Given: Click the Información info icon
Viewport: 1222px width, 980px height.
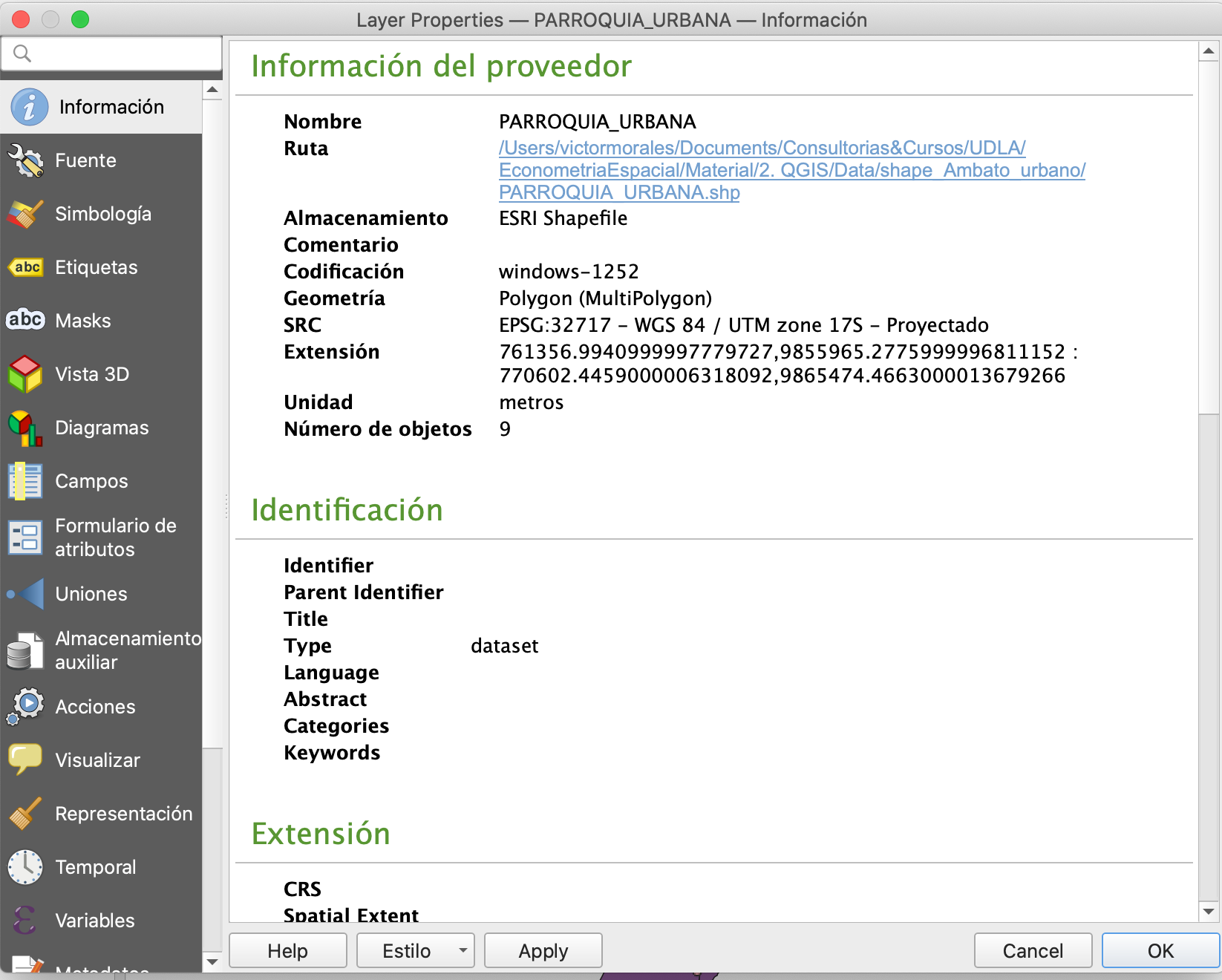Looking at the screenshot, I should click(29, 108).
